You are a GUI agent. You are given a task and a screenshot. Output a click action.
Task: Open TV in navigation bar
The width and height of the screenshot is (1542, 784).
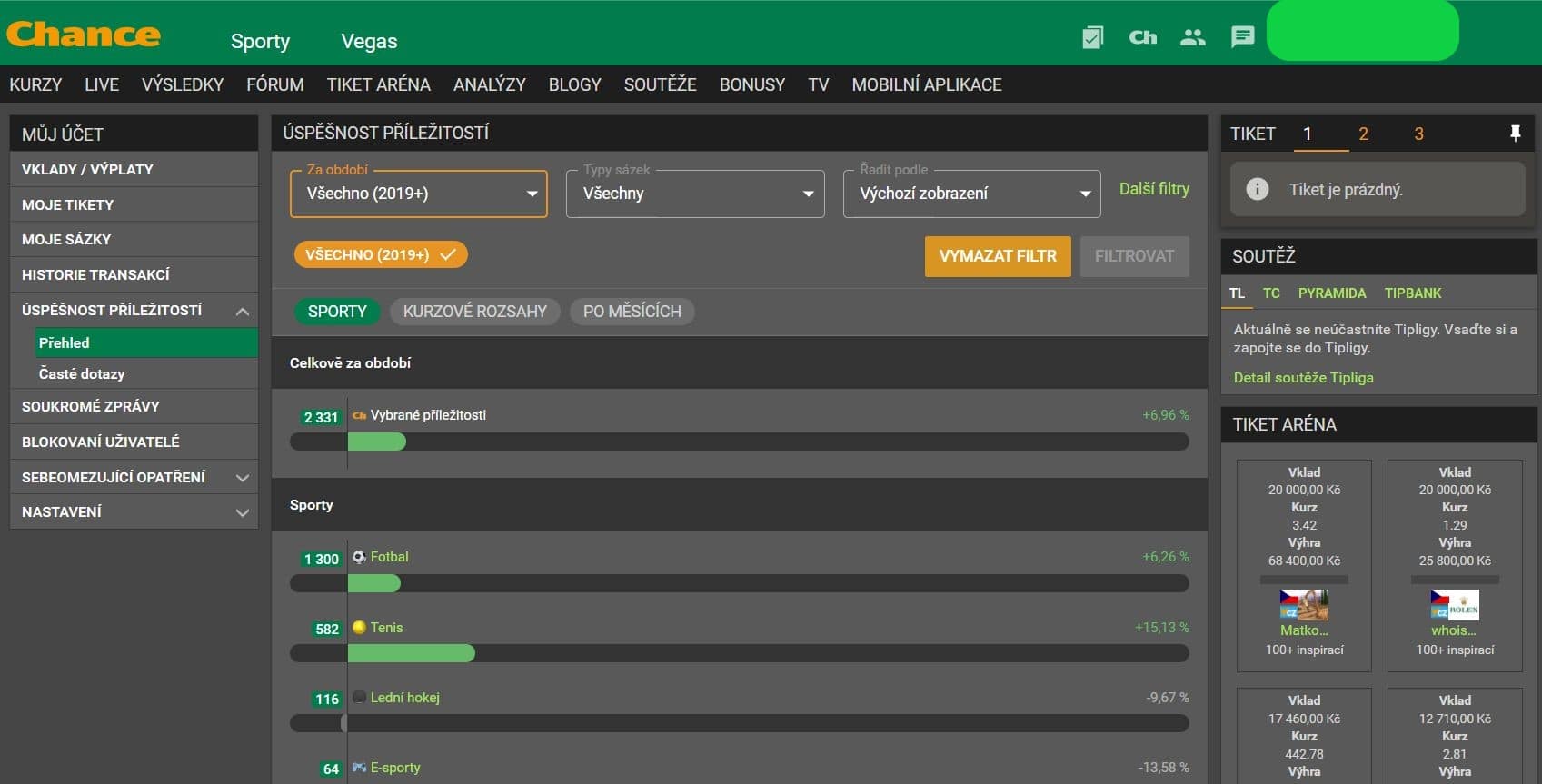coord(819,84)
